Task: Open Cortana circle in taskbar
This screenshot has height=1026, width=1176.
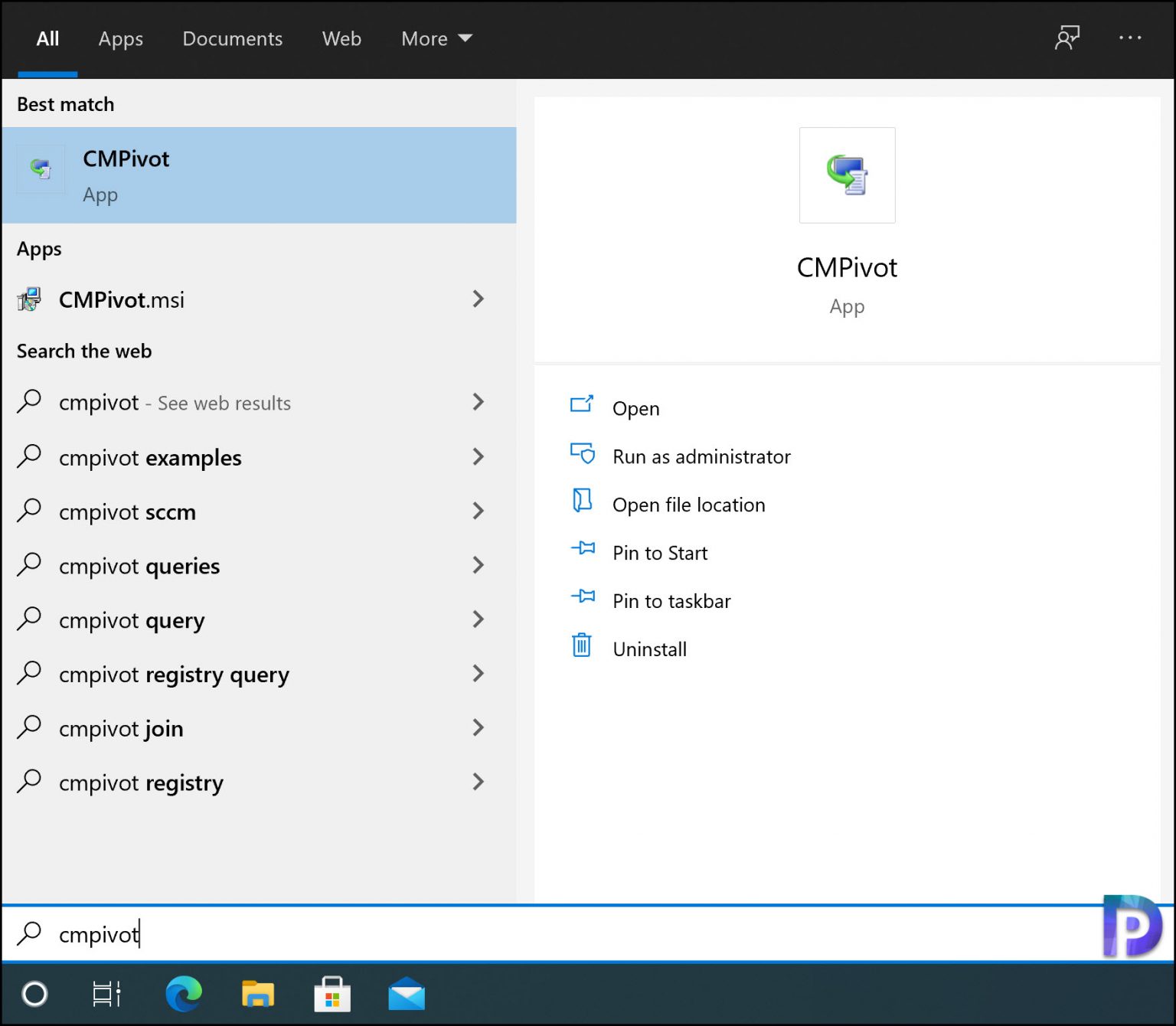Action: coord(34,994)
